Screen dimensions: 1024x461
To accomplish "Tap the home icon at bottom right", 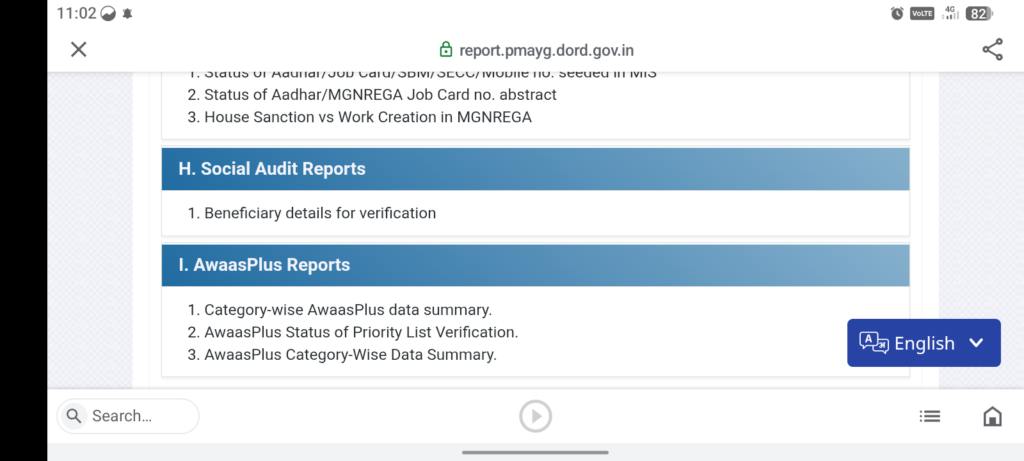I will 992,416.
